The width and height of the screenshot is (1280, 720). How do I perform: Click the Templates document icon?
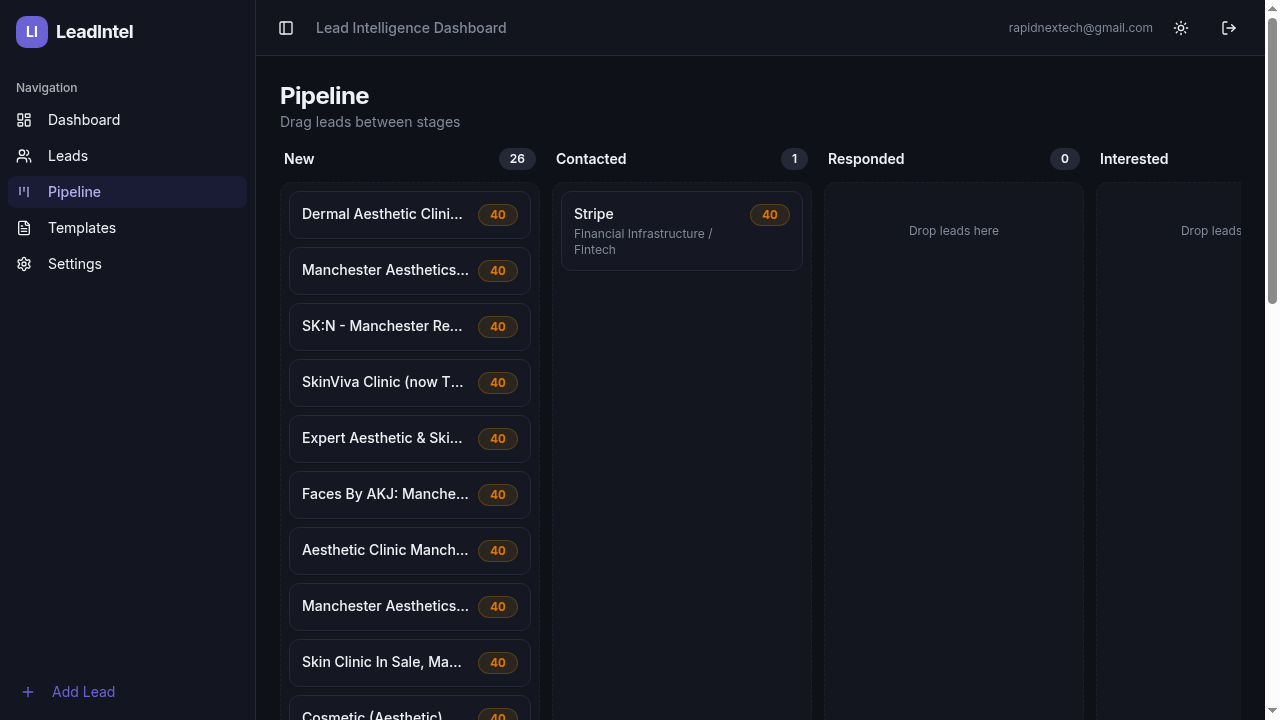[24, 228]
